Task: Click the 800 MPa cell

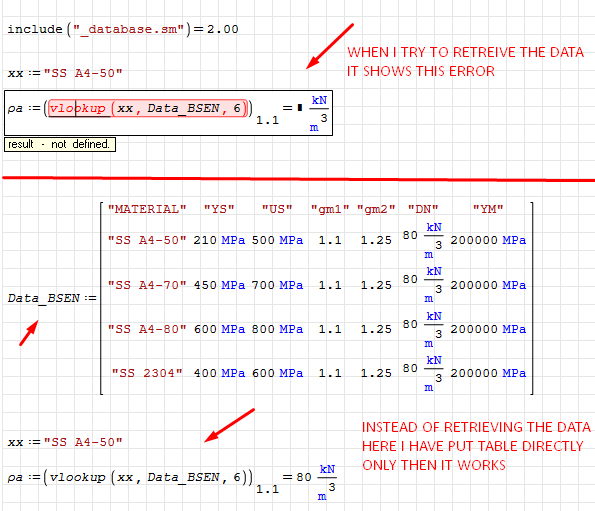Action: click(x=277, y=329)
